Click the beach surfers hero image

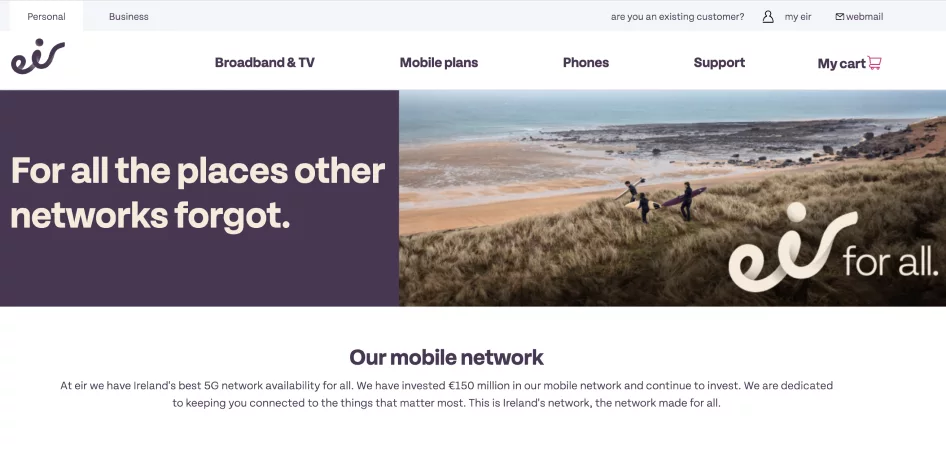[x=672, y=198]
